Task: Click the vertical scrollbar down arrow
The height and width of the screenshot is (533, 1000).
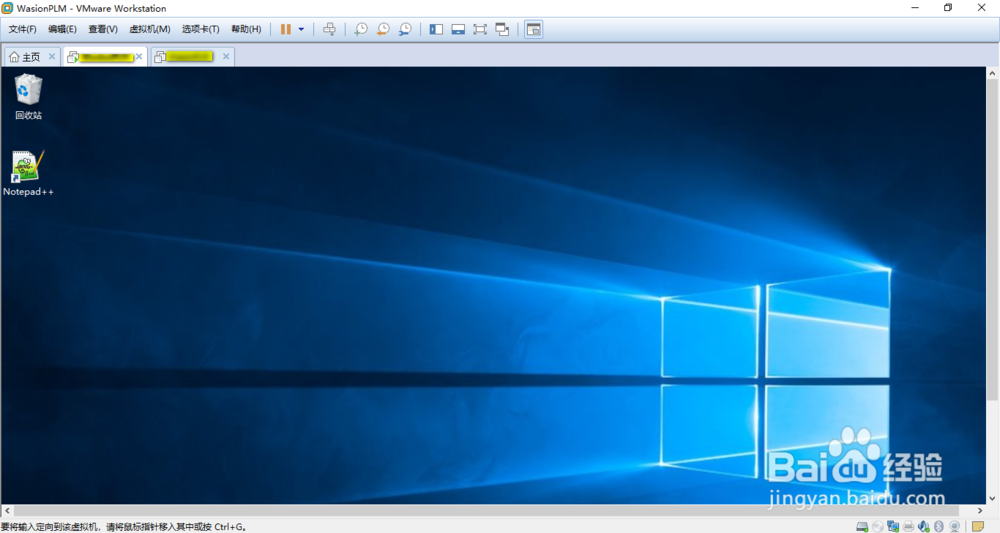Action: coord(992,499)
